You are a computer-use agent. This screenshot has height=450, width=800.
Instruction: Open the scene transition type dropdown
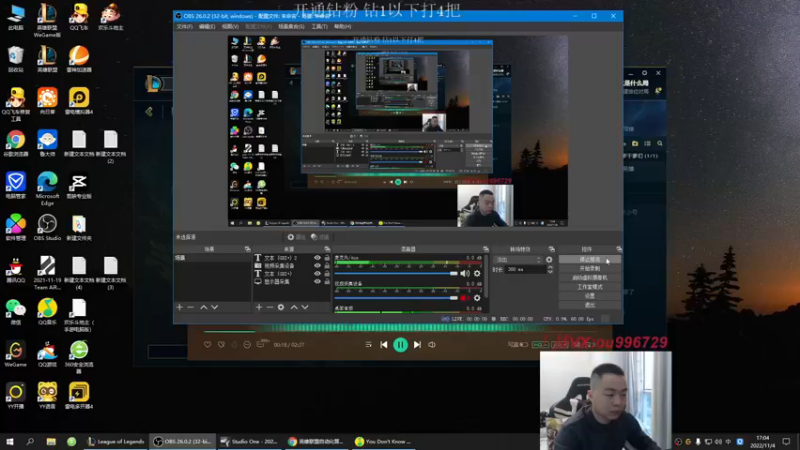[x=518, y=260]
